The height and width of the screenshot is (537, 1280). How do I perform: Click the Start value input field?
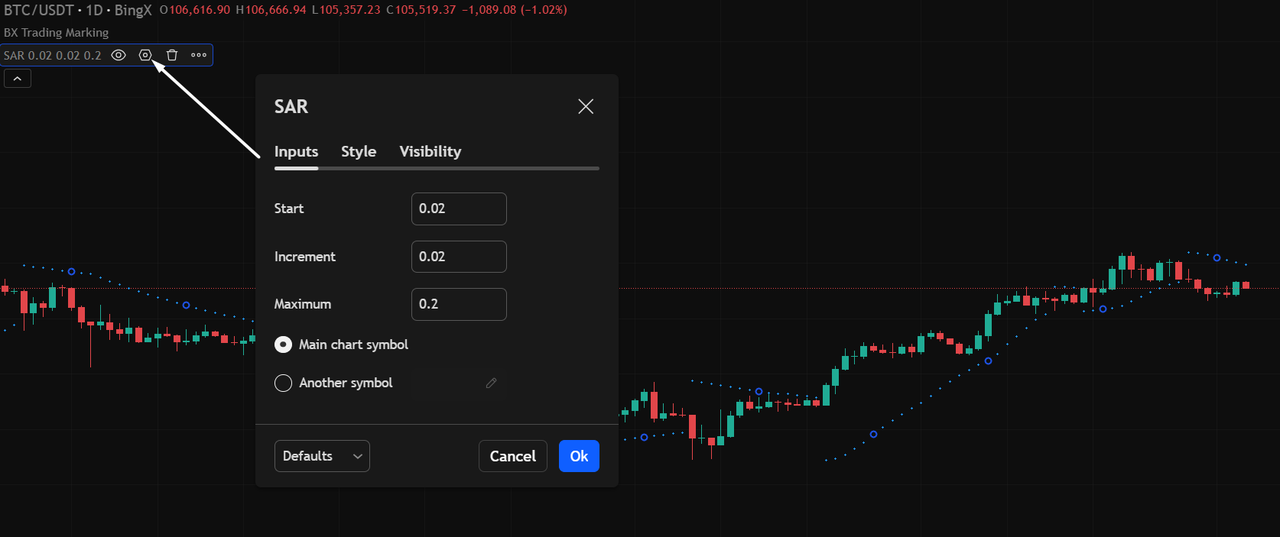point(459,209)
